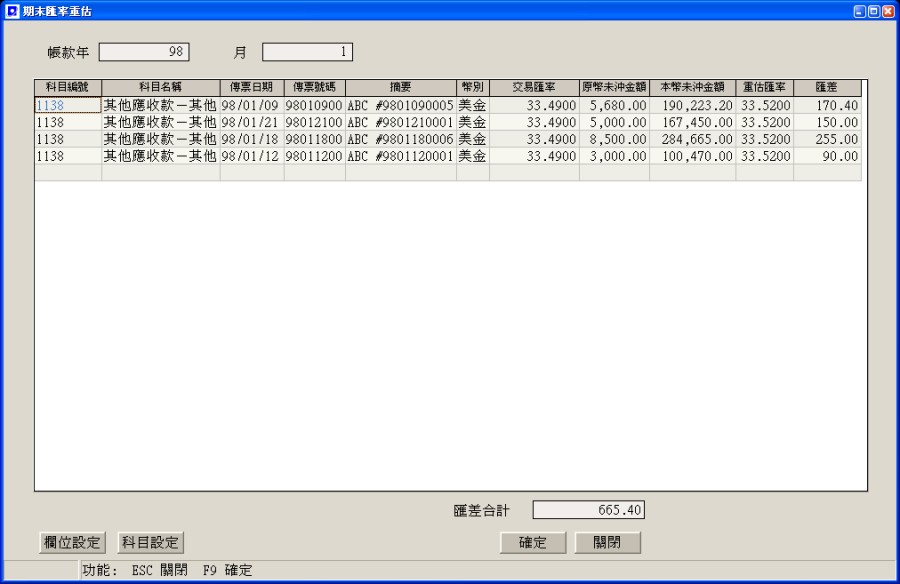
Task: Click local amount 100,470.00
Action: point(692,156)
